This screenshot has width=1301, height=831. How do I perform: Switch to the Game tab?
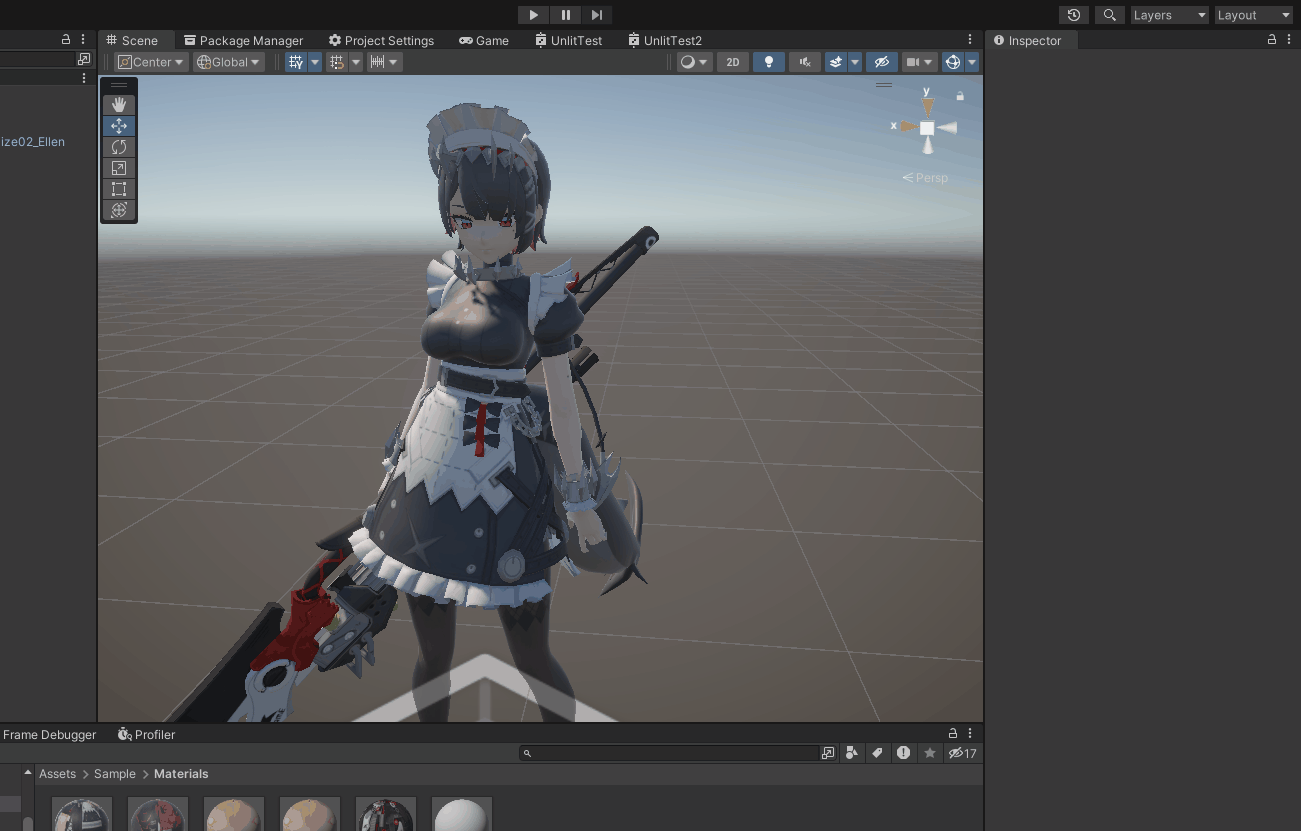tap(484, 40)
